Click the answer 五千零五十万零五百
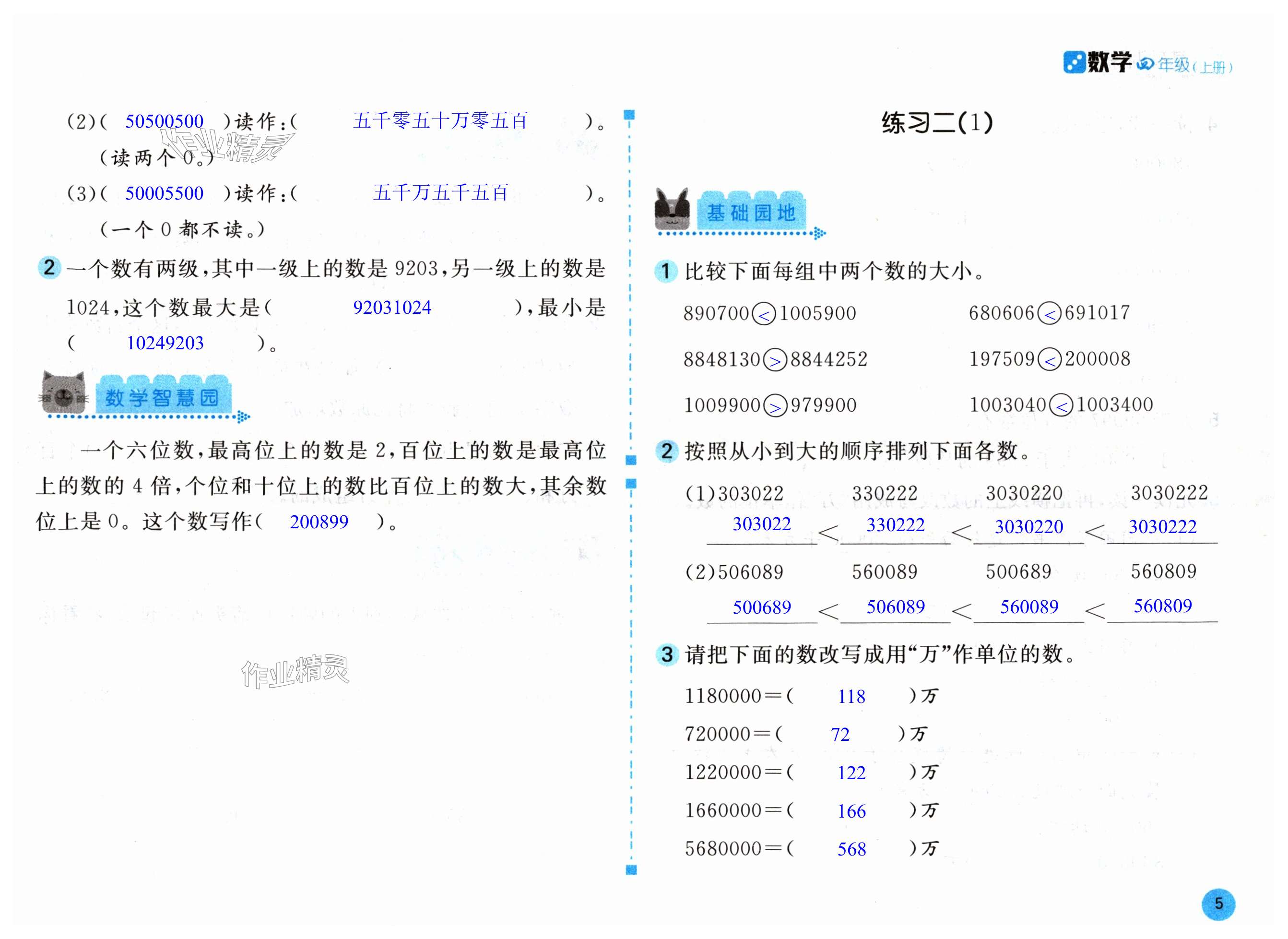1288x939 pixels. [x=440, y=121]
